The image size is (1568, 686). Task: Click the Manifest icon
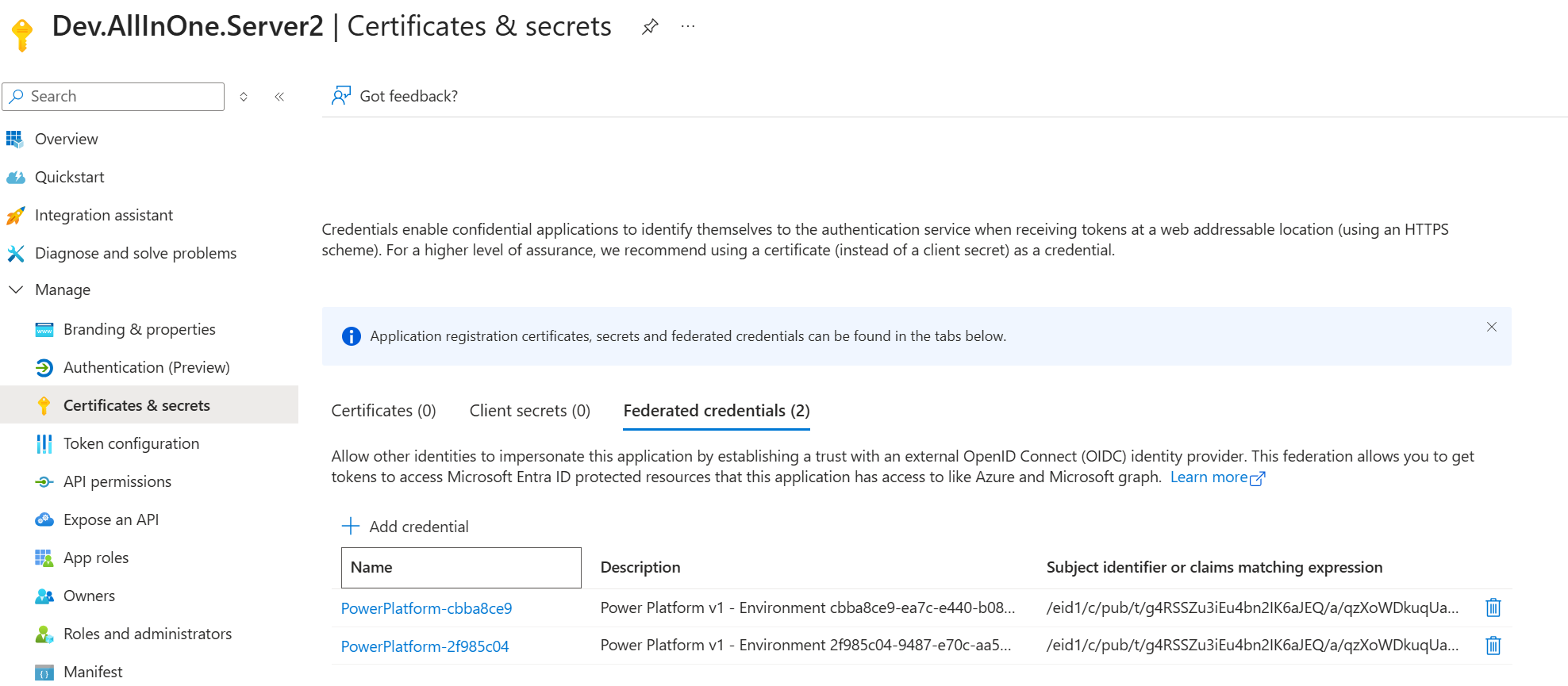44,673
